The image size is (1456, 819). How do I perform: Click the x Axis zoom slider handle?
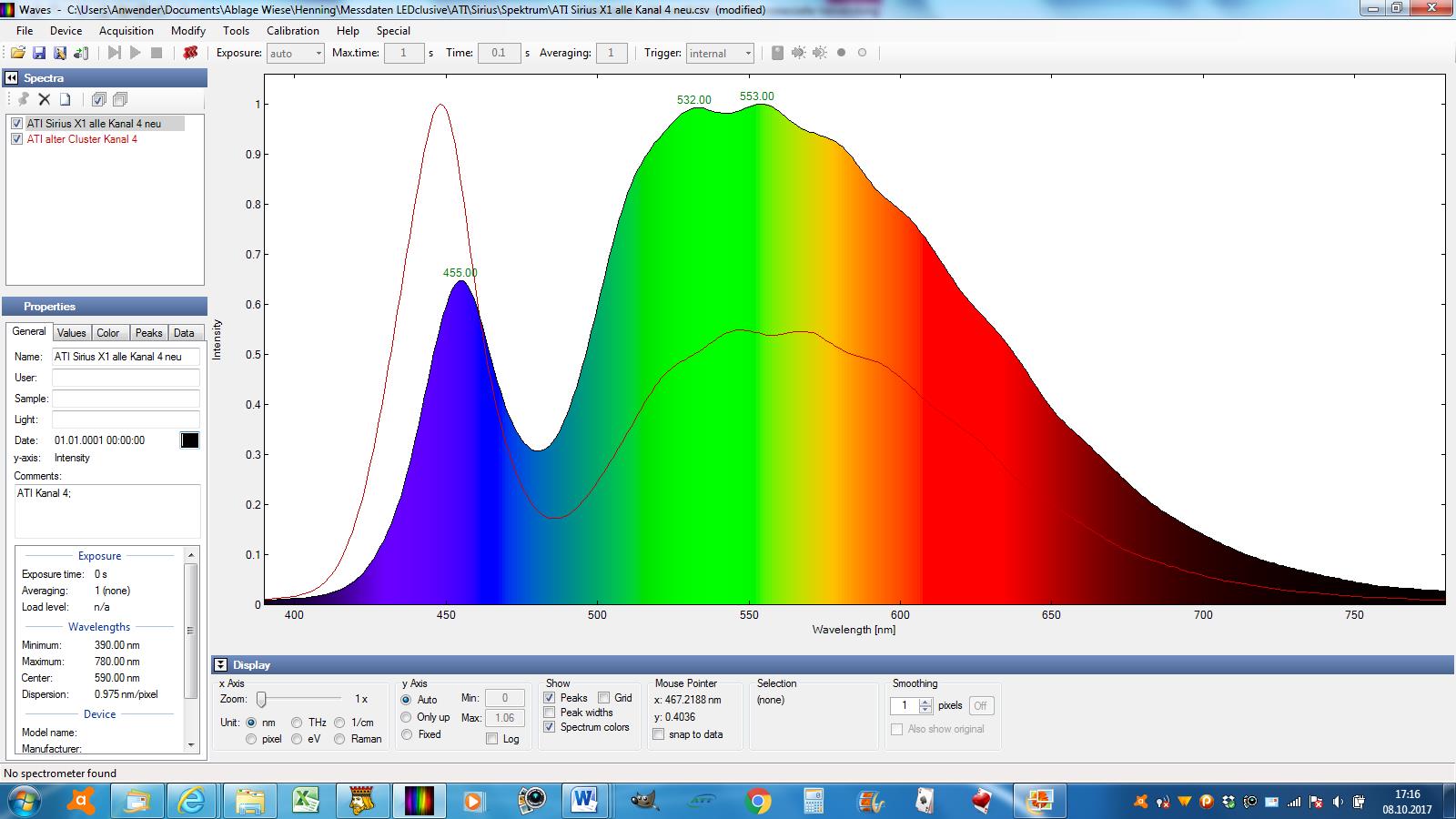tap(261, 699)
